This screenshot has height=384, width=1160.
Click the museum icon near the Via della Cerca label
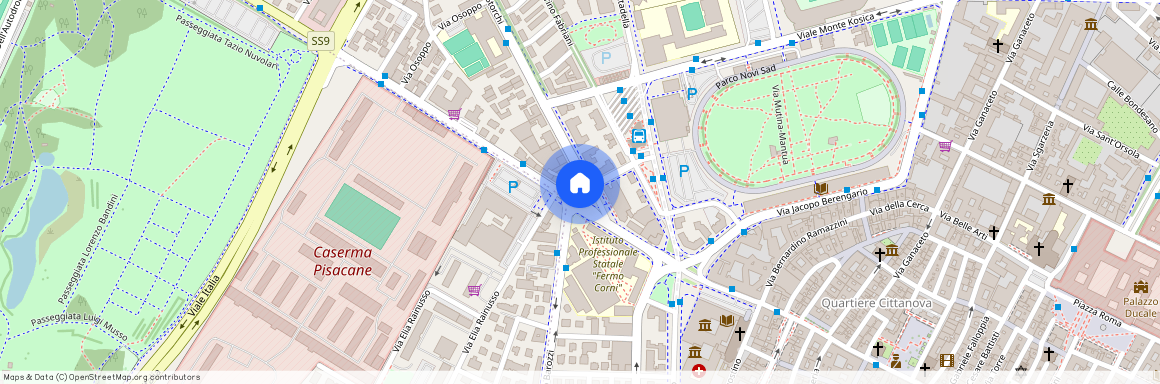pos(891,249)
